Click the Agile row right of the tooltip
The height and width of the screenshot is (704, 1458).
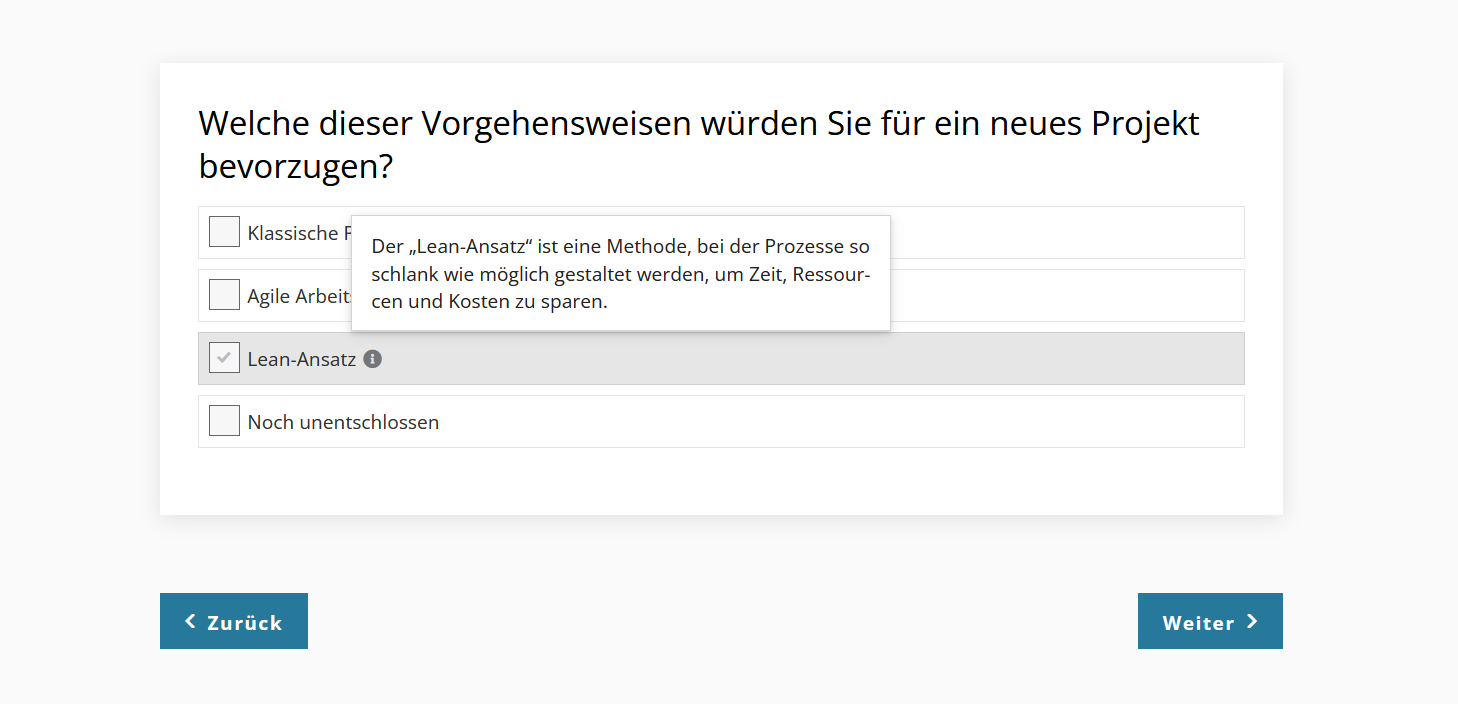[1060, 296]
